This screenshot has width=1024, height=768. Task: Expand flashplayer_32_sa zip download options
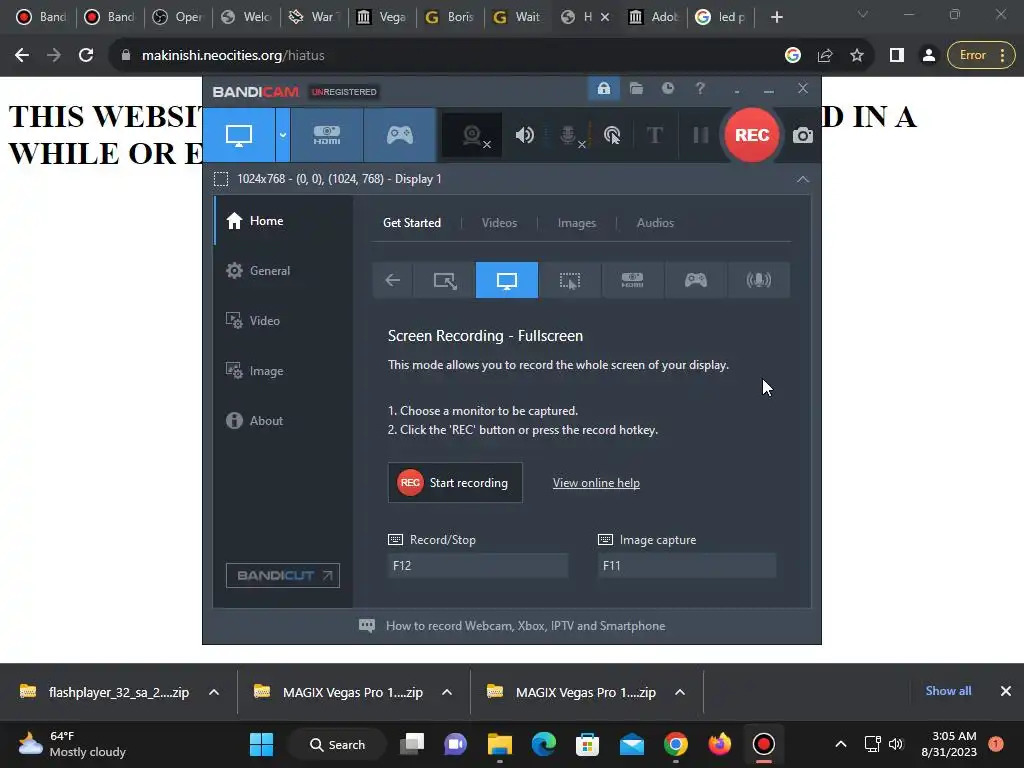[x=214, y=692]
